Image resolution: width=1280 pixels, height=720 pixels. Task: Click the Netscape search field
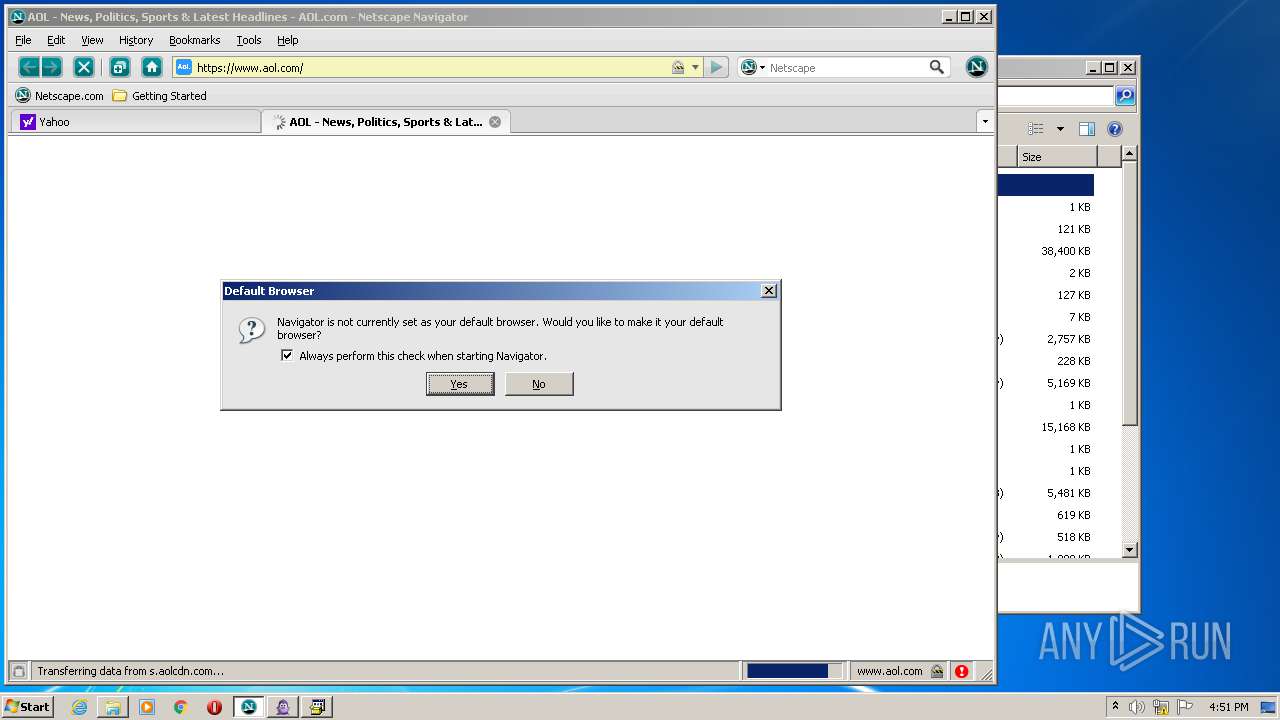pyautogui.click(x=846, y=67)
